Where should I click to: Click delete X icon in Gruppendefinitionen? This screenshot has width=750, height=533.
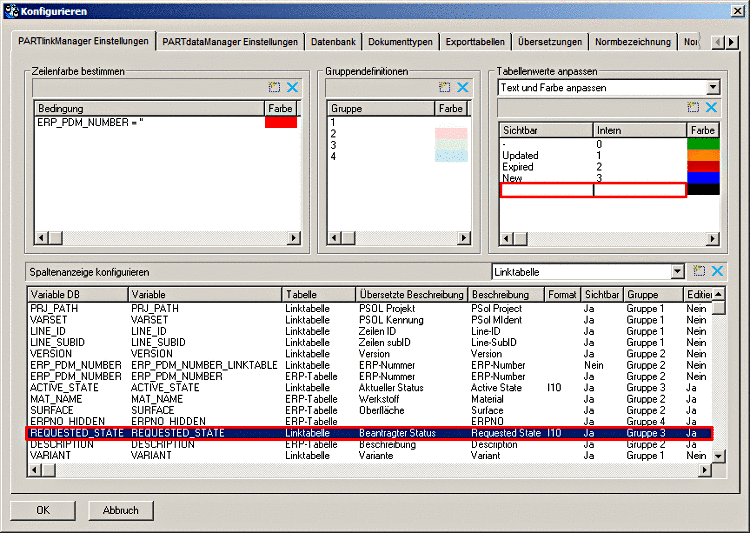click(x=463, y=87)
